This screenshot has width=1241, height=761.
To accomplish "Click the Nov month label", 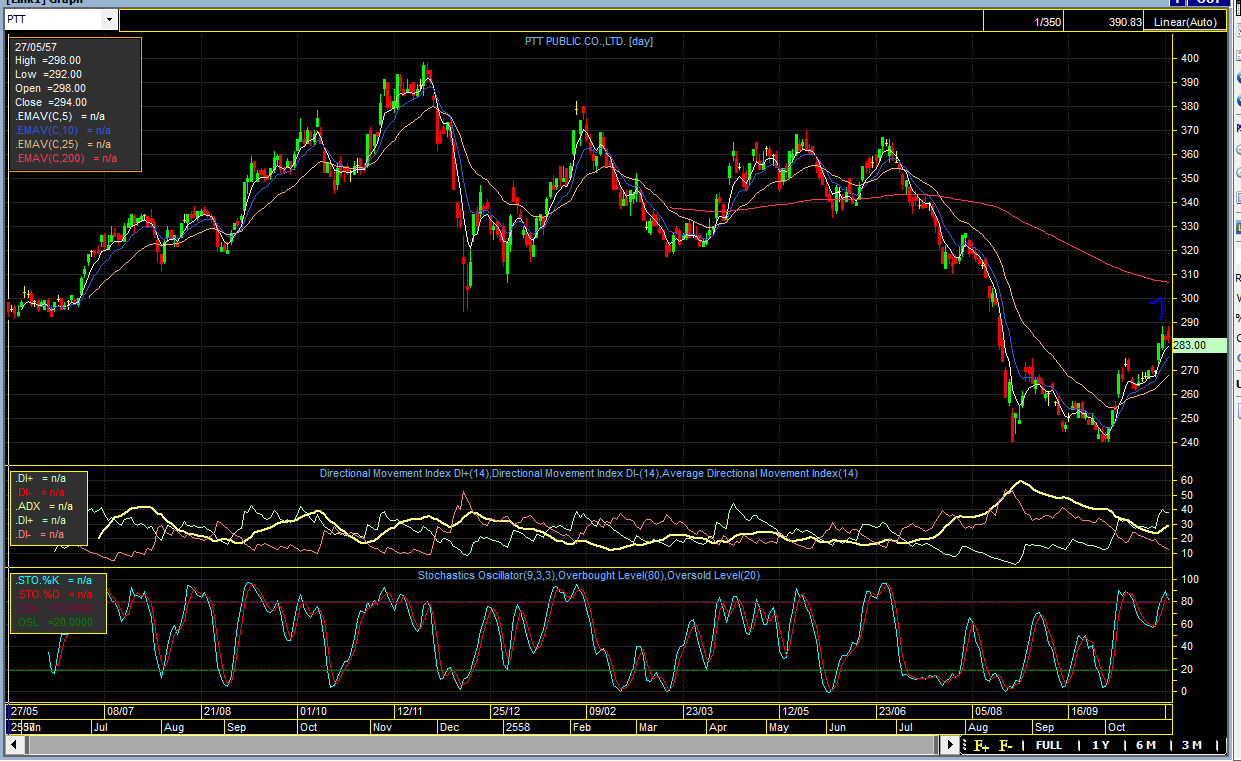I will point(383,727).
